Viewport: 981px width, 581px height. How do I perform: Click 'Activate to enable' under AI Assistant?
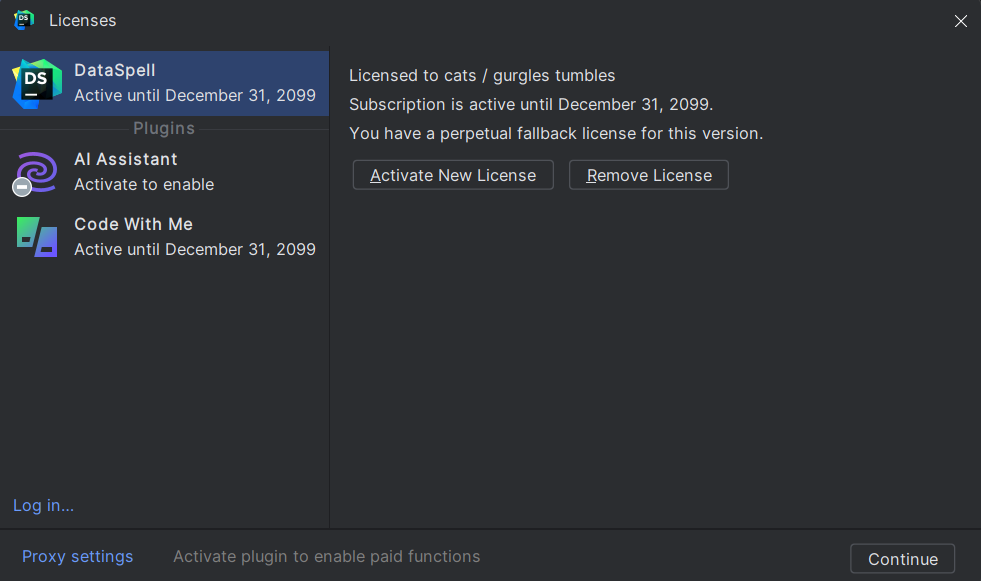pos(144,184)
